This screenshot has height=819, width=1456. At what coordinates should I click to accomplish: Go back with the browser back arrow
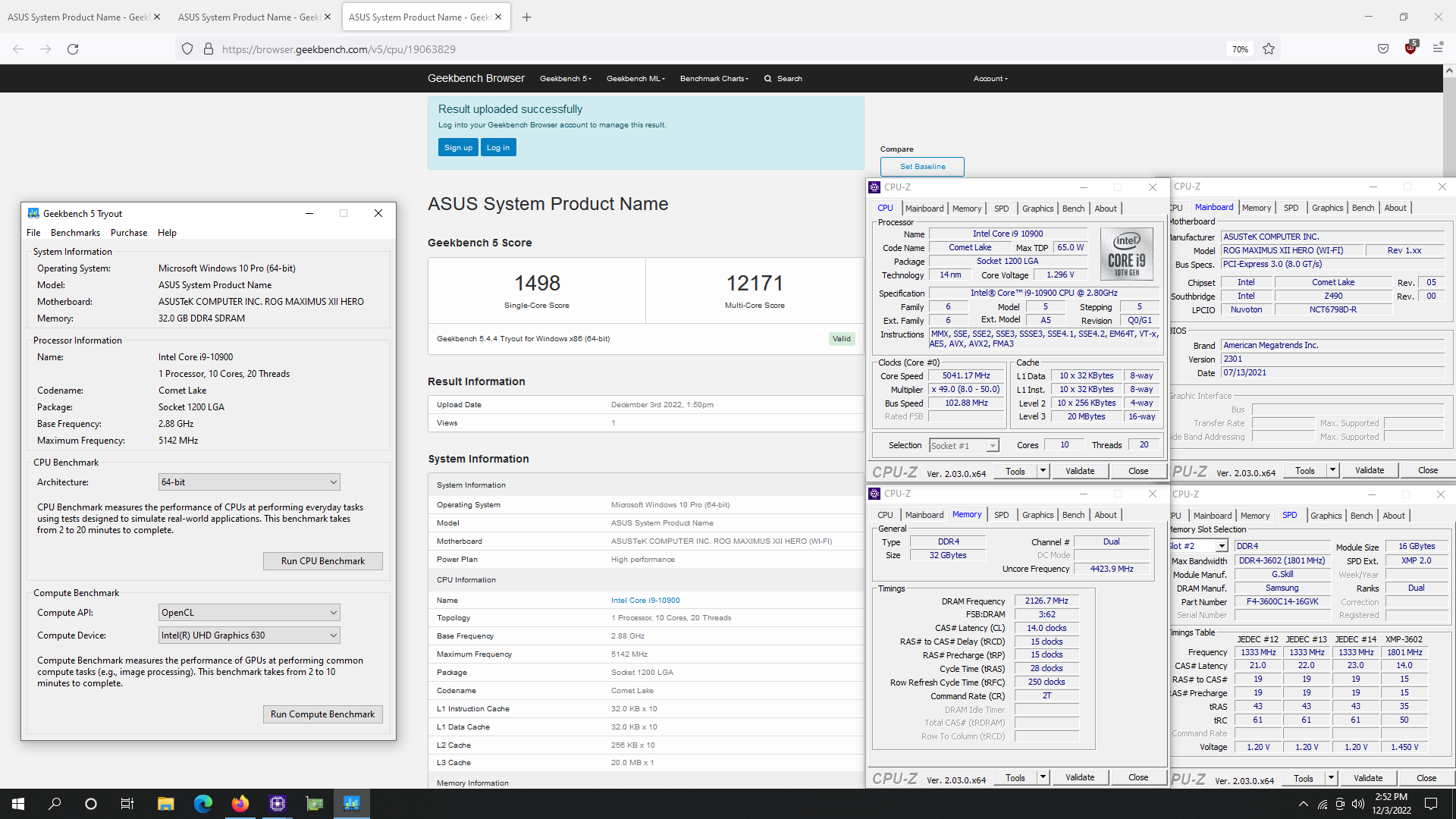click(18, 49)
